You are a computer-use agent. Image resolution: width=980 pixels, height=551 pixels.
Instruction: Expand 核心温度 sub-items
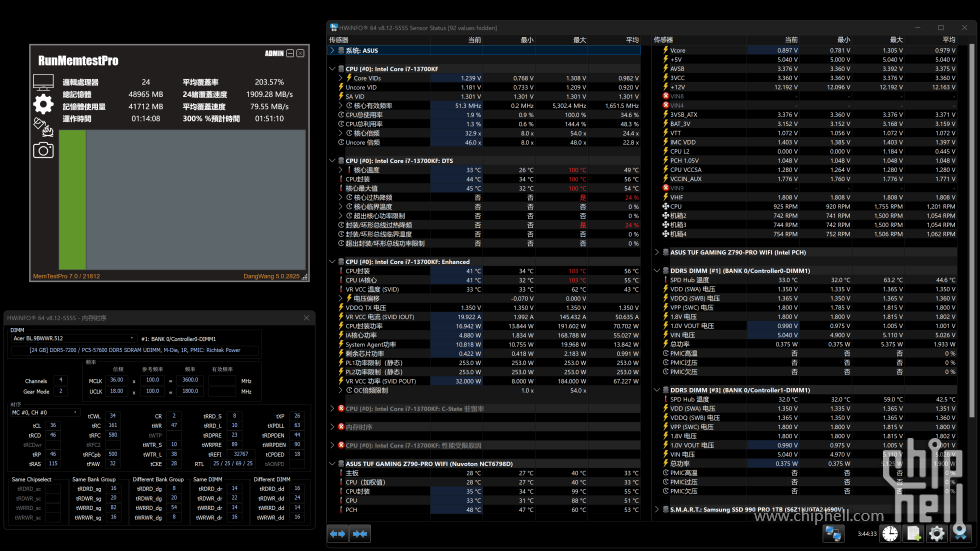pyautogui.click(x=341, y=170)
